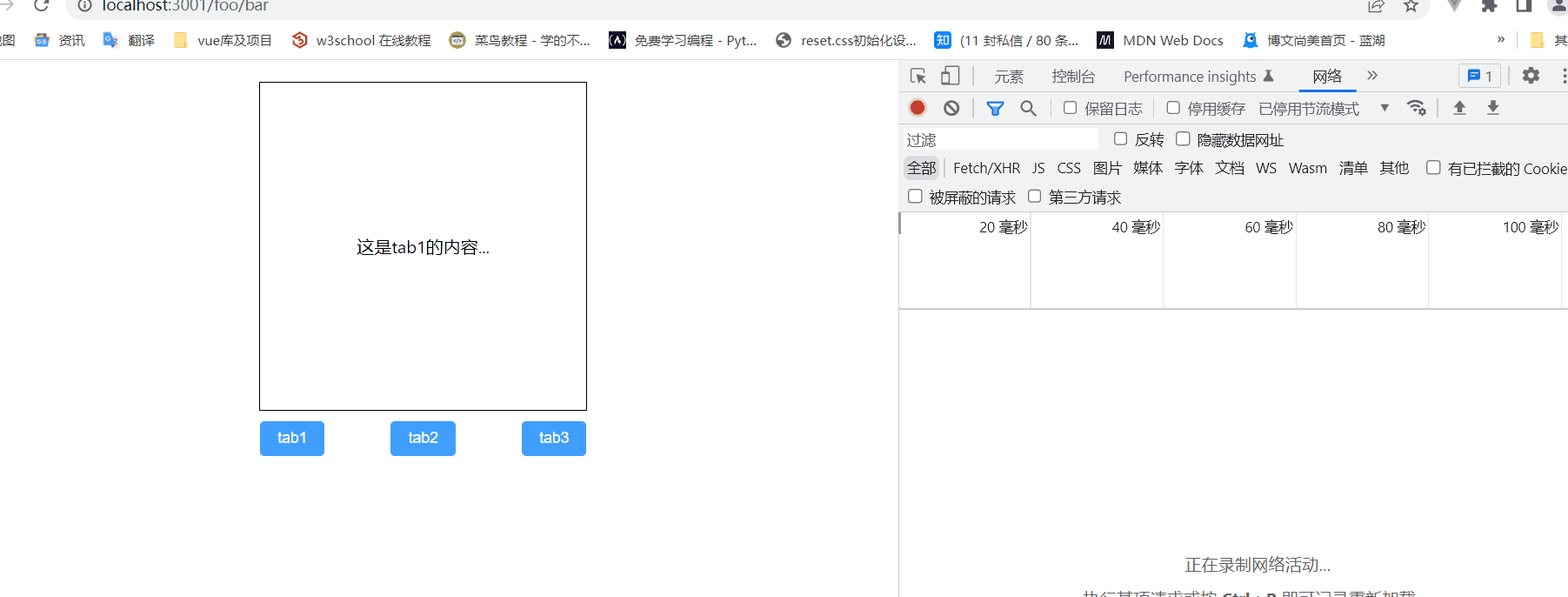Viewport: 1568px width, 597px height.
Task: Clear the network log icon
Action: tap(951, 108)
